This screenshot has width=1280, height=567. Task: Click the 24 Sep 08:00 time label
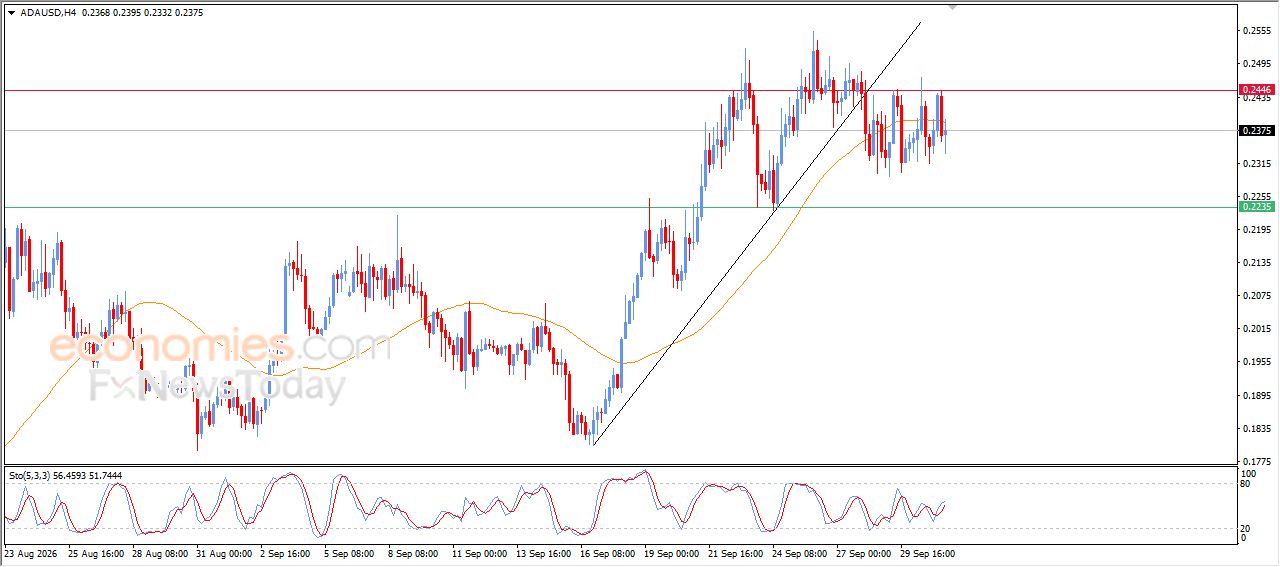click(799, 552)
